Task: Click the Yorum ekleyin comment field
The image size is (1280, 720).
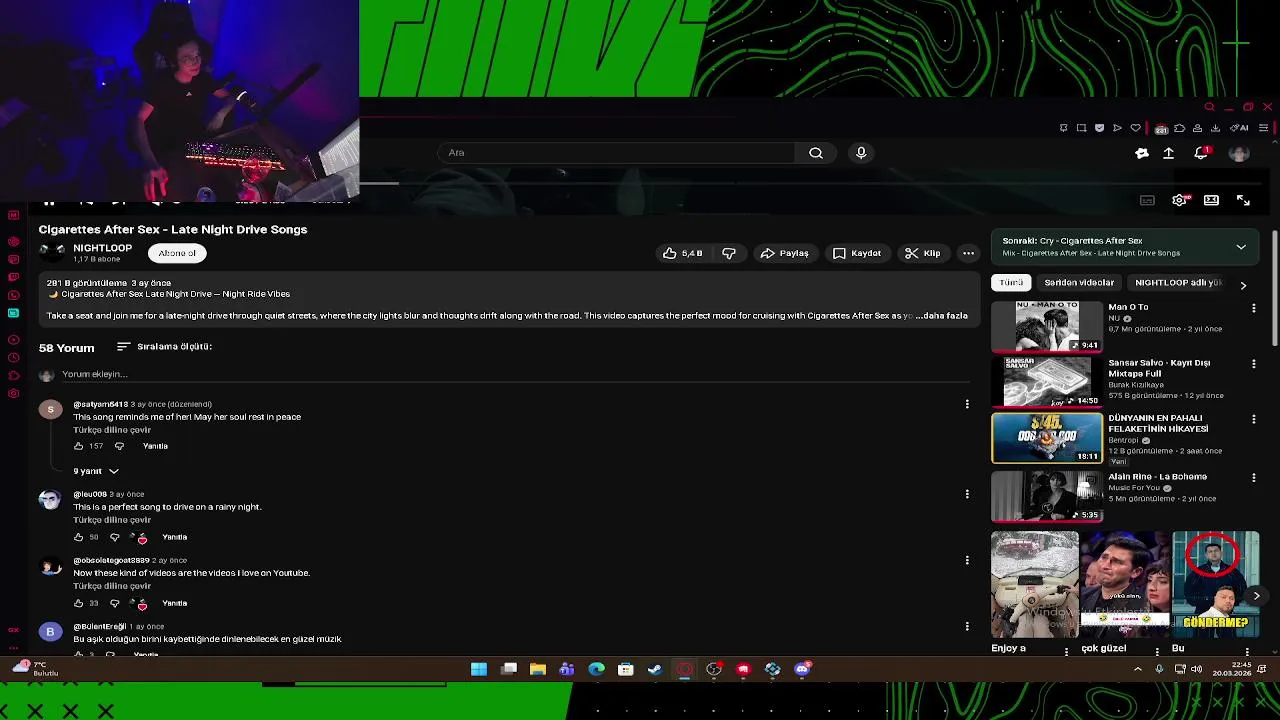Action: point(516,374)
